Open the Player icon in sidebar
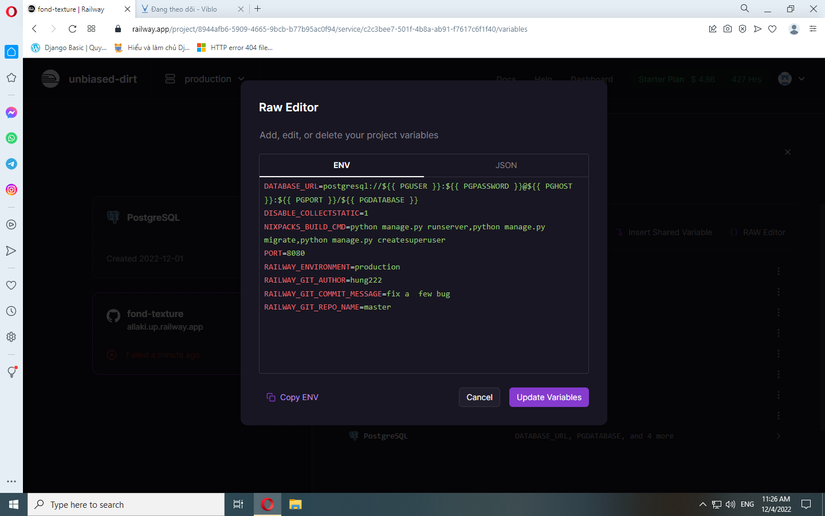 [11, 225]
